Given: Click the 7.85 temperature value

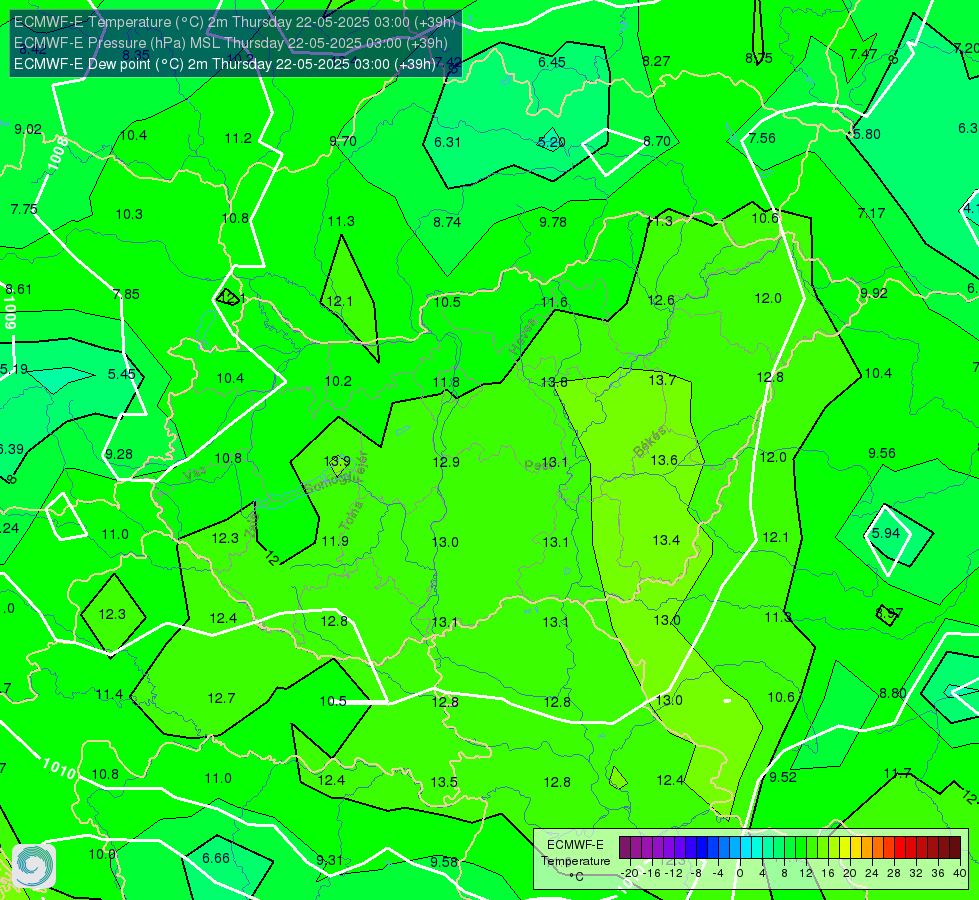Looking at the screenshot, I should 126,294.
